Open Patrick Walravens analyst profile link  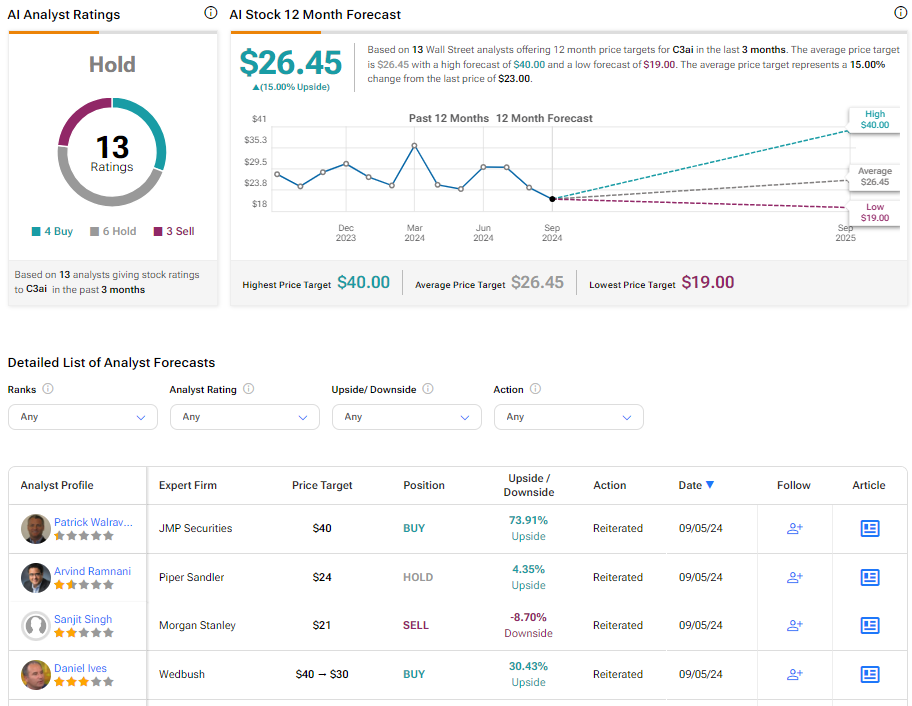[93, 522]
